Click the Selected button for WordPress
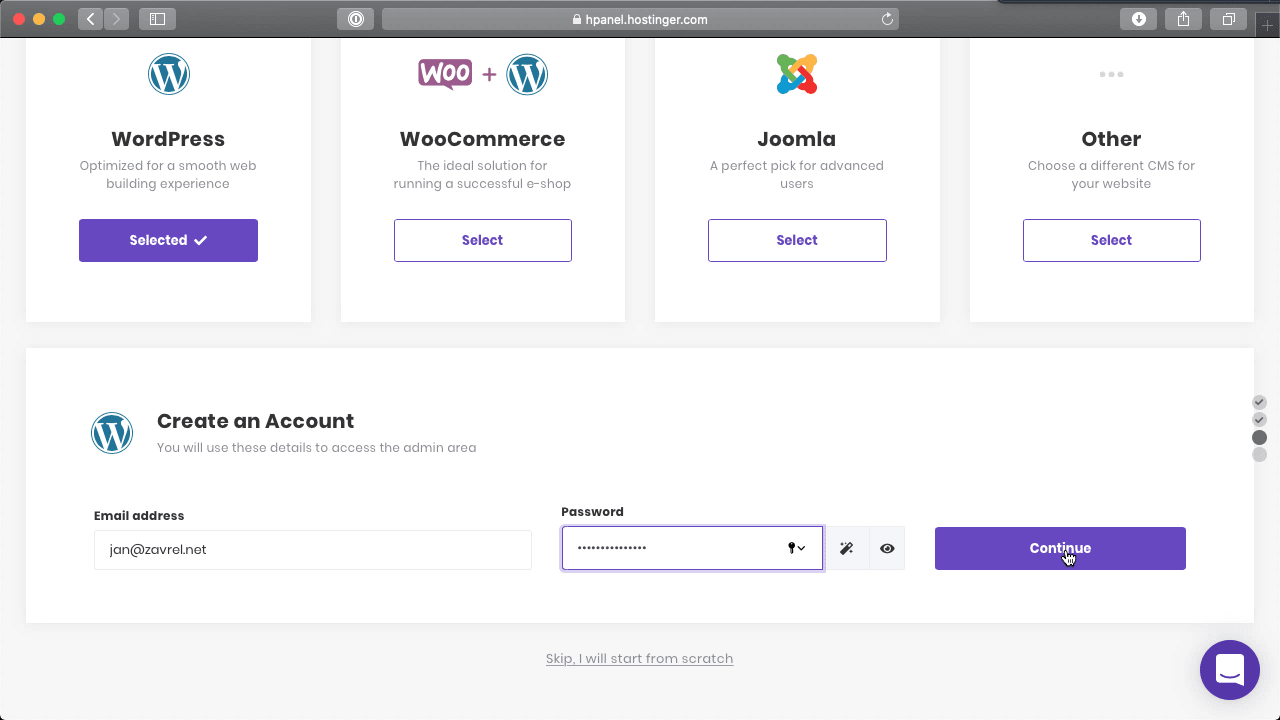1280x720 pixels. [x=168, y=240]
